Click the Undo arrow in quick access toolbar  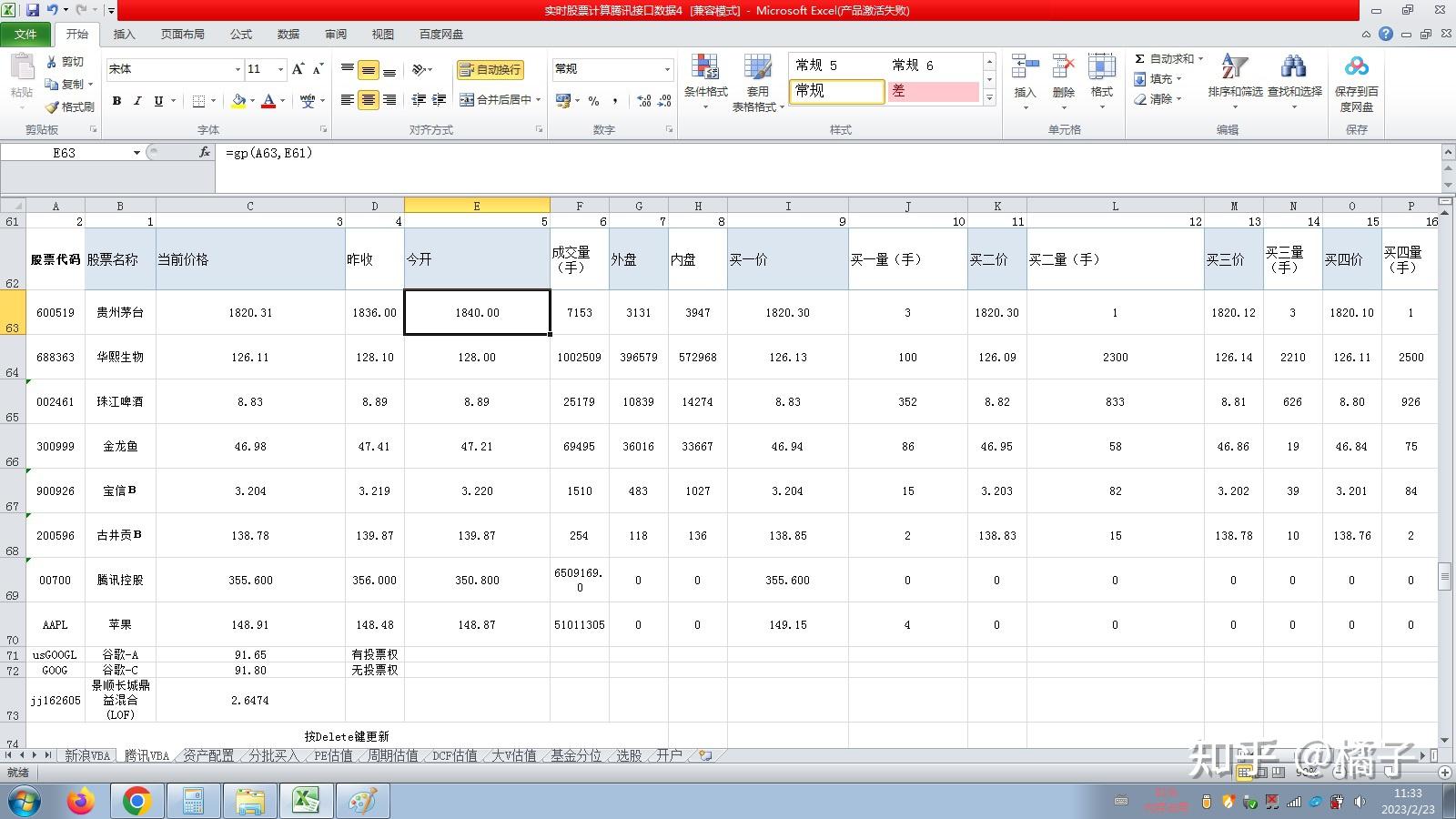click(53, 10)
